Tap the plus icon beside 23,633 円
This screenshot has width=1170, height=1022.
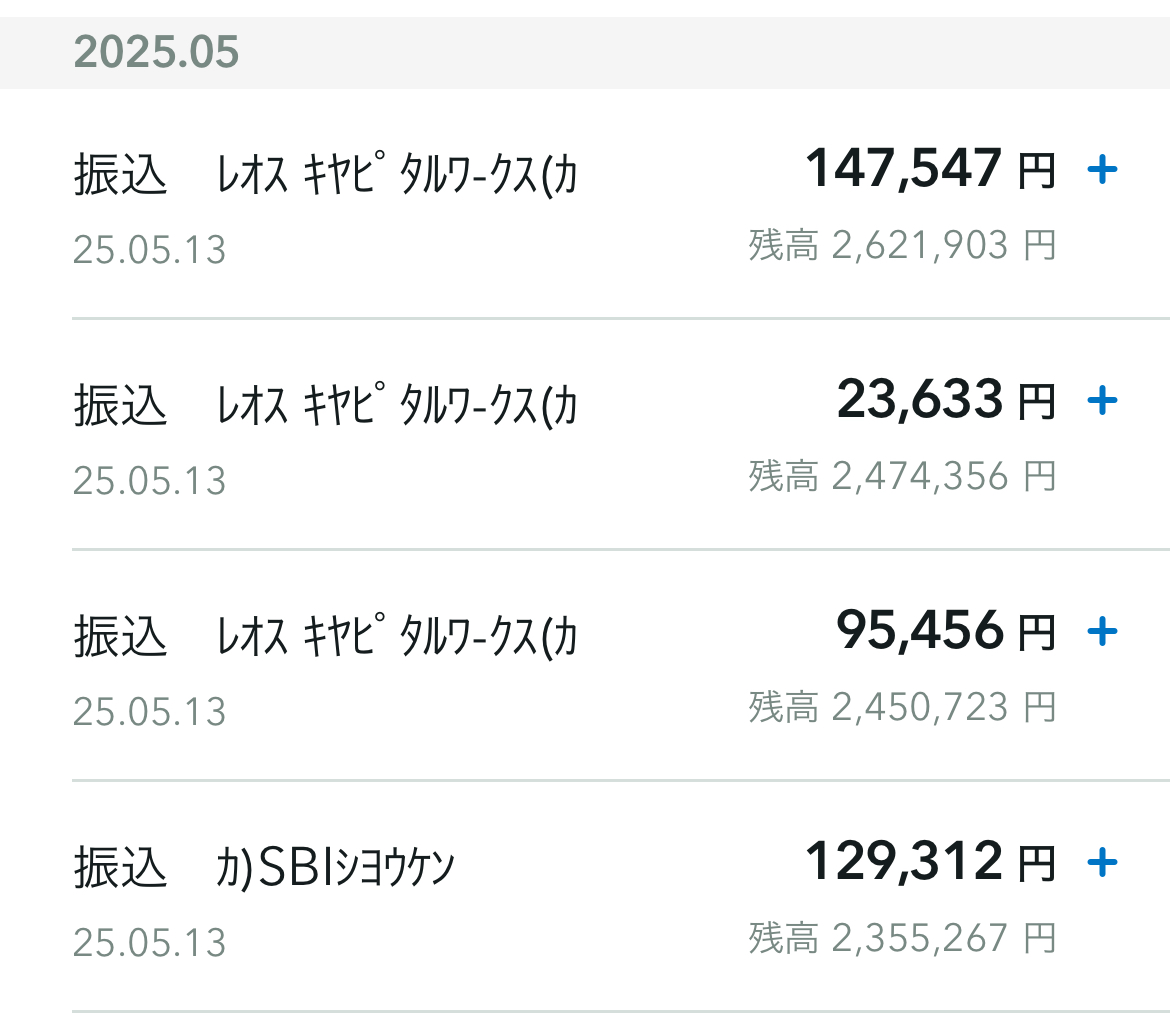1102,401
